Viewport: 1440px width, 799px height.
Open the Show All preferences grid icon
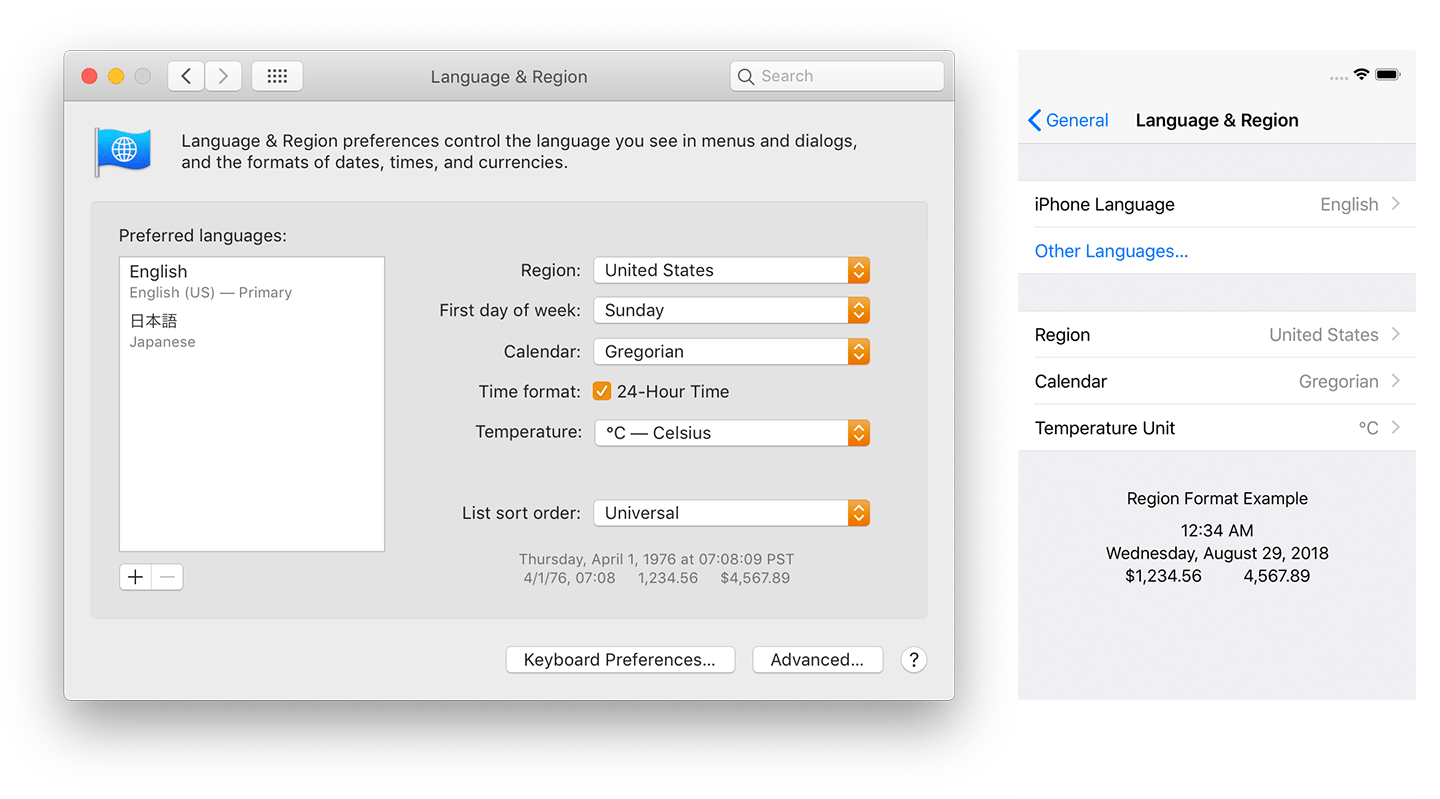[277, 76]
